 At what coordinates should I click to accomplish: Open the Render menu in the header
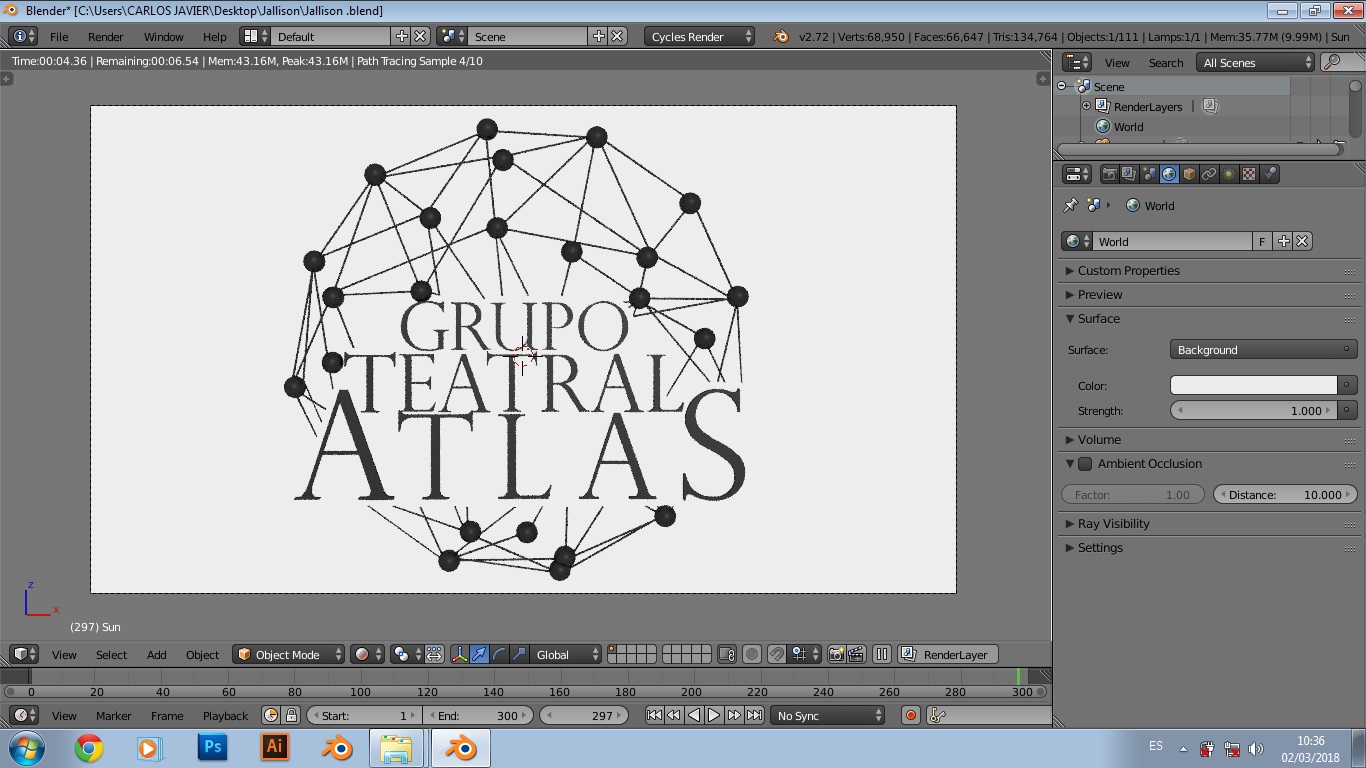coord(105,36)
